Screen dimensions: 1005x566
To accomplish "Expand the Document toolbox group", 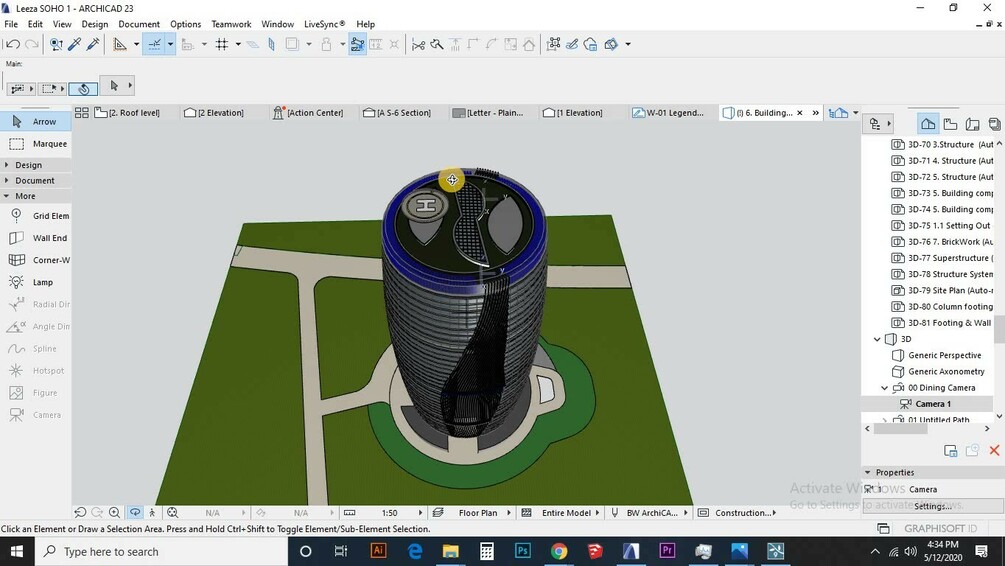I will point(36,180).
